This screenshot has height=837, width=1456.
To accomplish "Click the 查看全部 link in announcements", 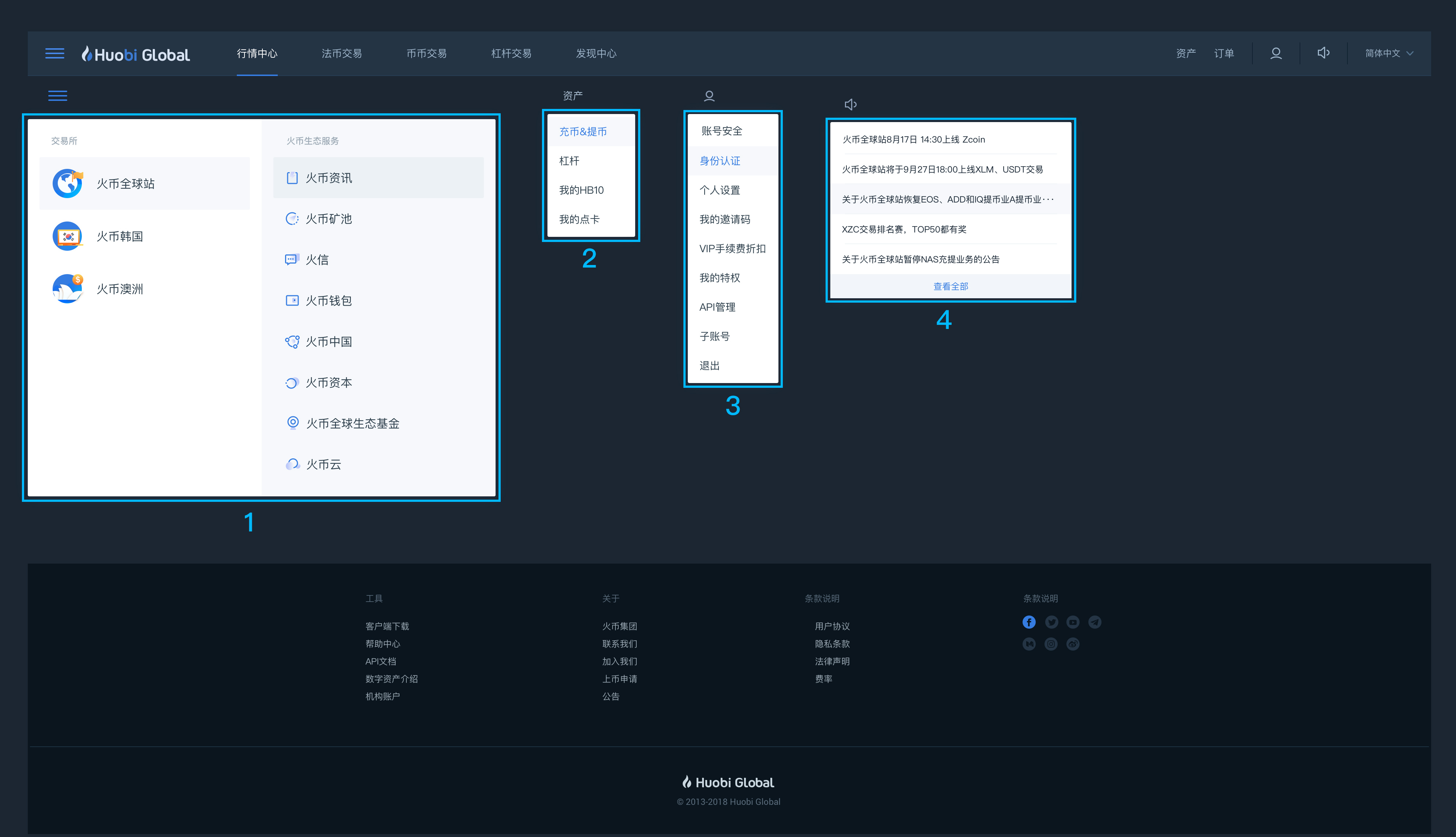I will click(951, 286).
